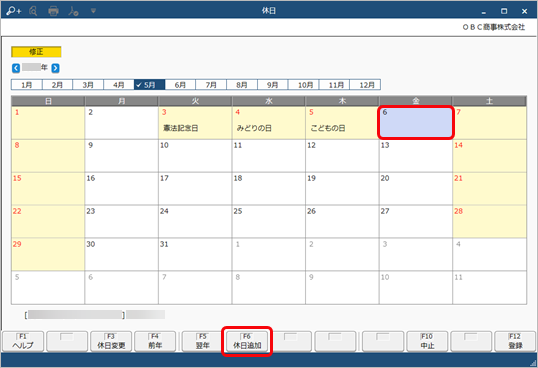Switch to the 9月 tab
Viewport: 538px width, 368px height.
[273, 85]
